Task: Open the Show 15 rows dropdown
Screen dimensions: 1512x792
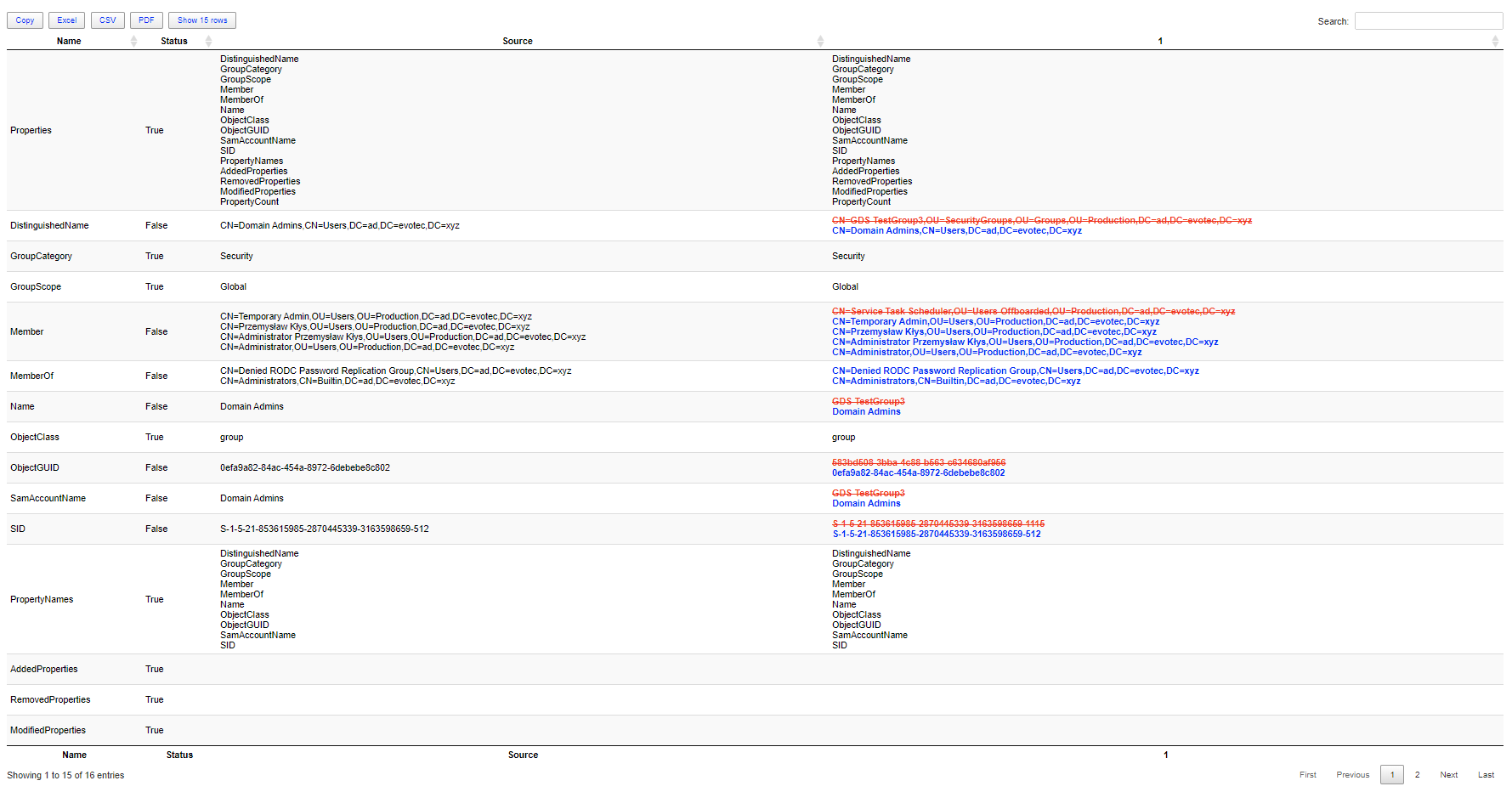Action: [x=202, y=20]
